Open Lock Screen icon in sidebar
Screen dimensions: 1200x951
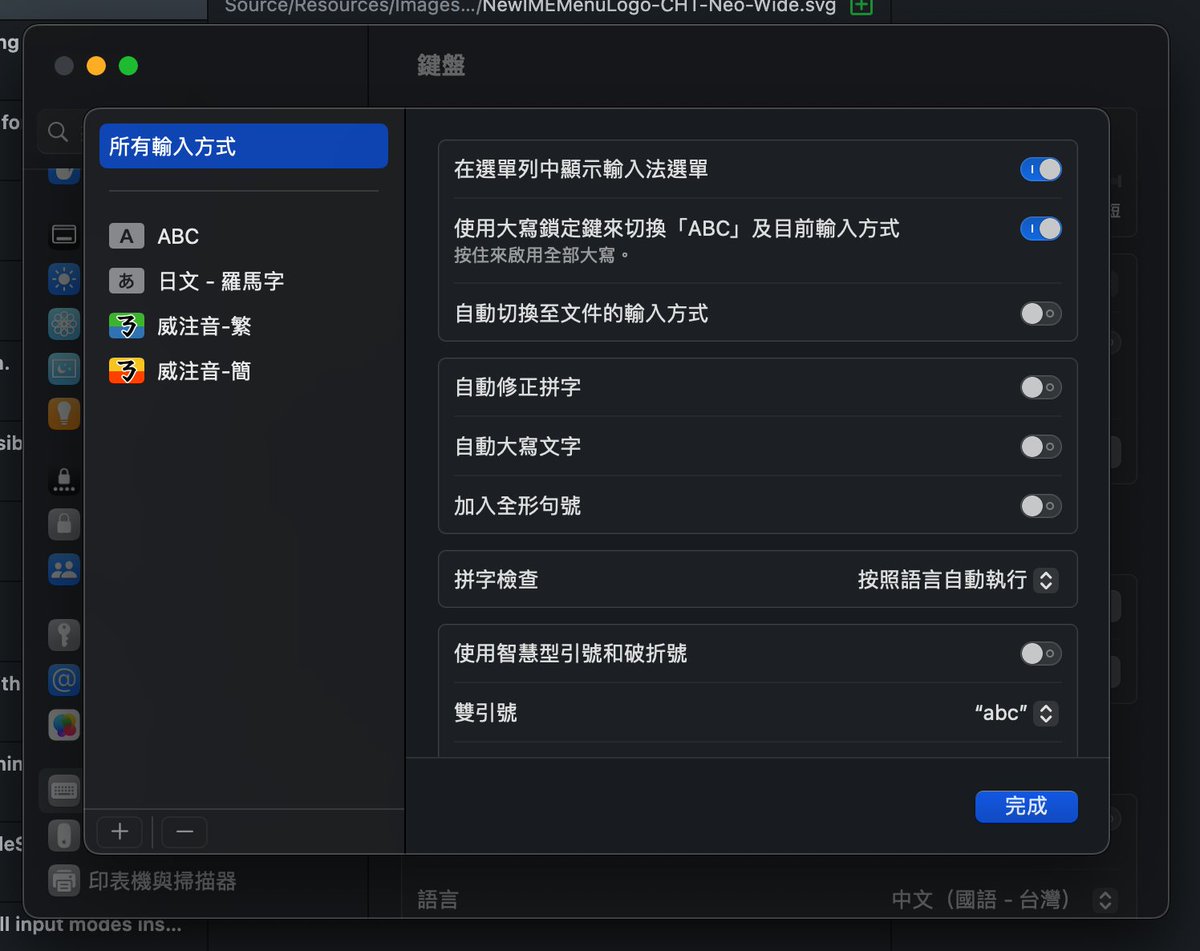(x=64, y=479)
